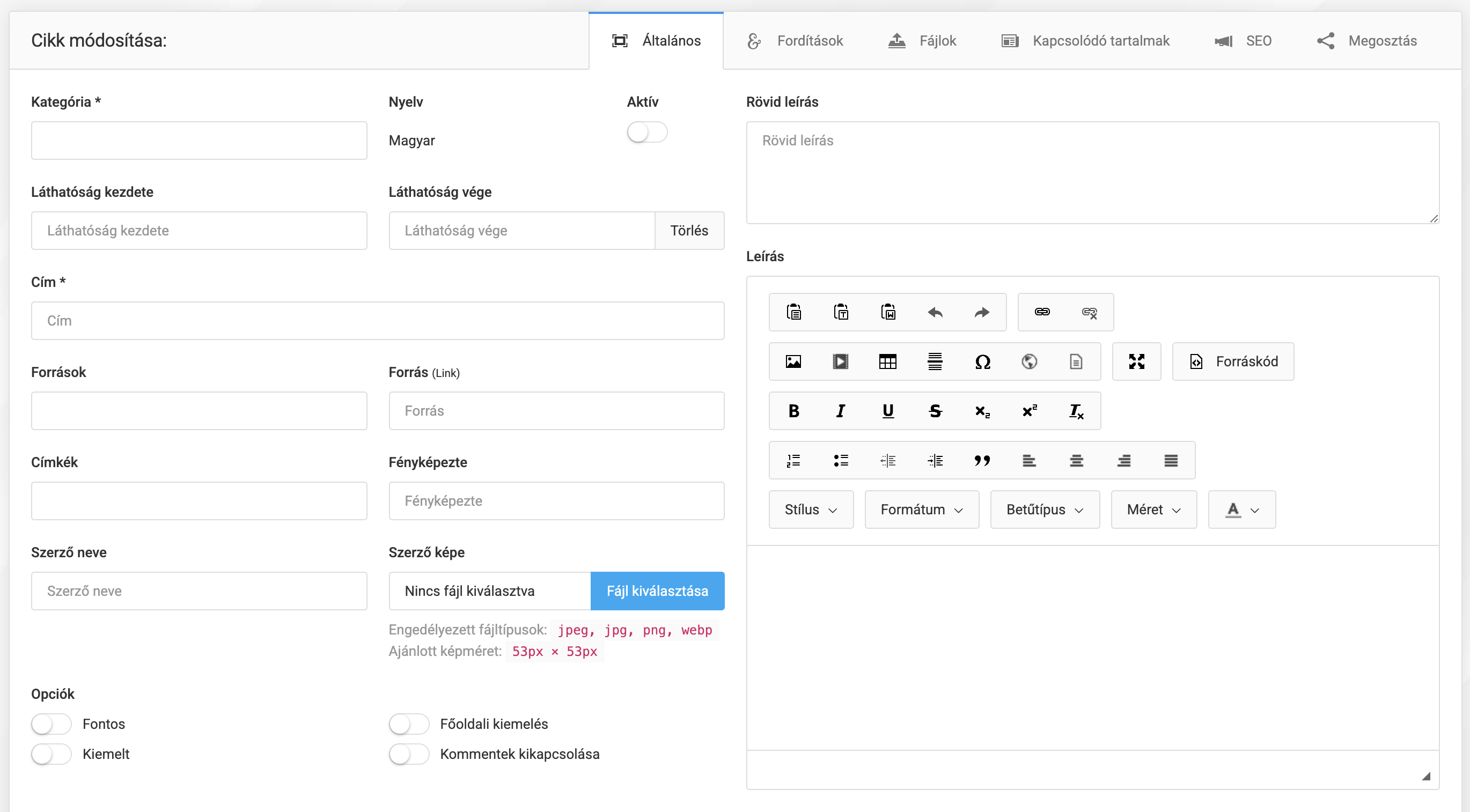Open the SEO tab
This screenshot has width=1470, height=812.
1244,41
